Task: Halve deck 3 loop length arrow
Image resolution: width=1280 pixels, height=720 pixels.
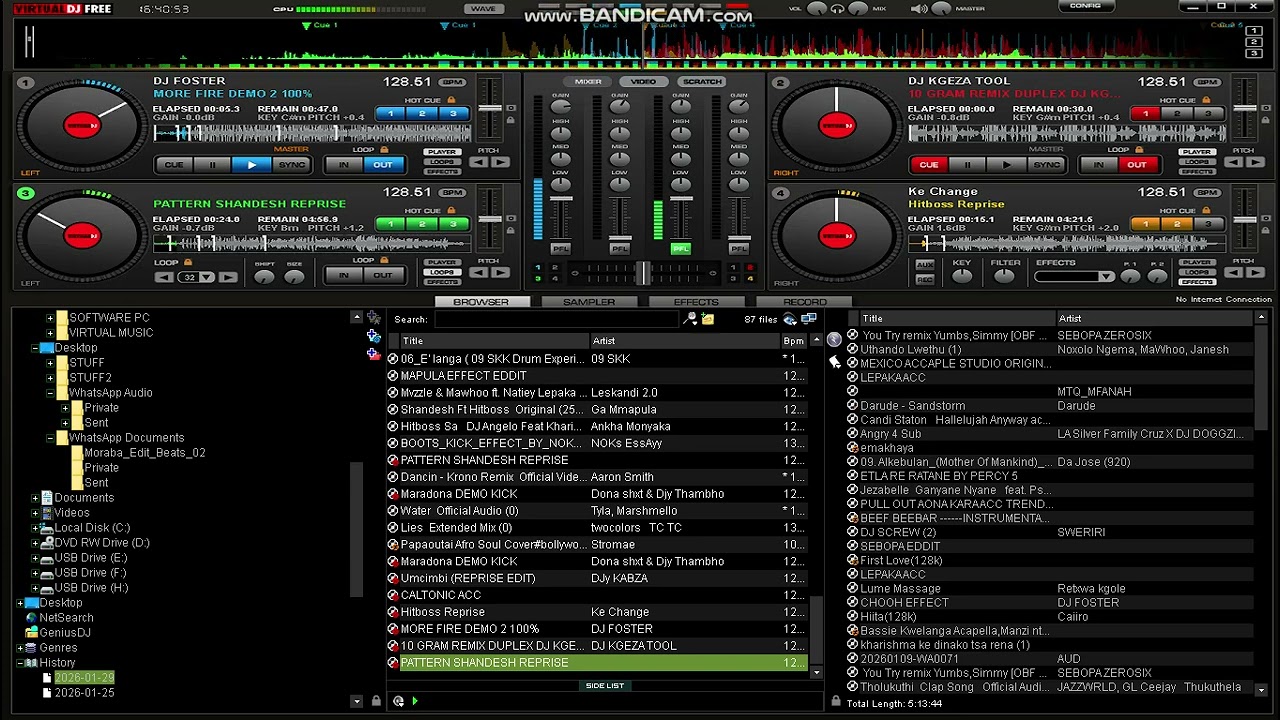Action: point(165,277)
